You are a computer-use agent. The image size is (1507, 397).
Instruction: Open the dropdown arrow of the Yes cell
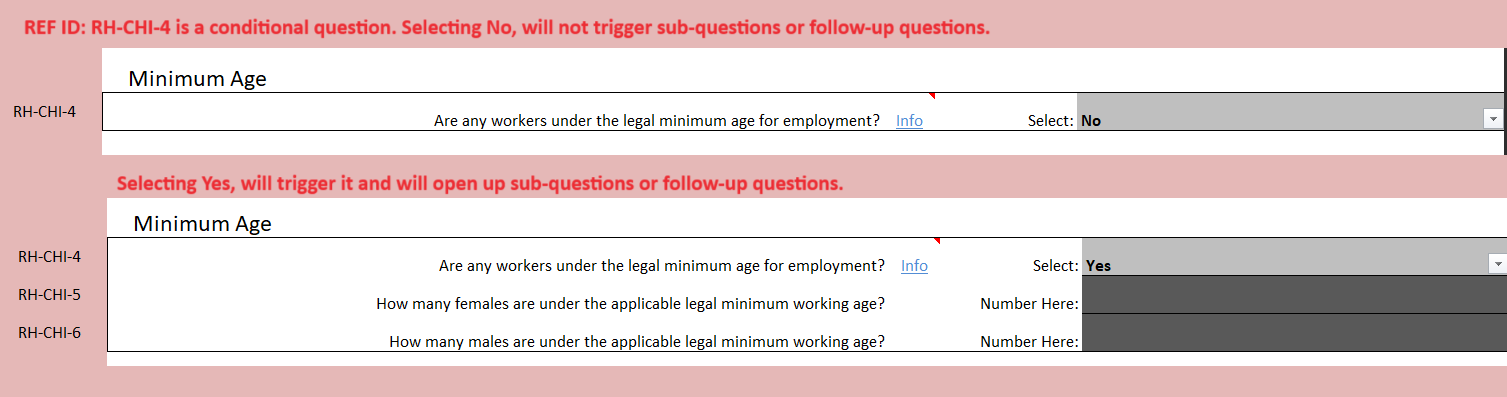[x=1497, y=264]
